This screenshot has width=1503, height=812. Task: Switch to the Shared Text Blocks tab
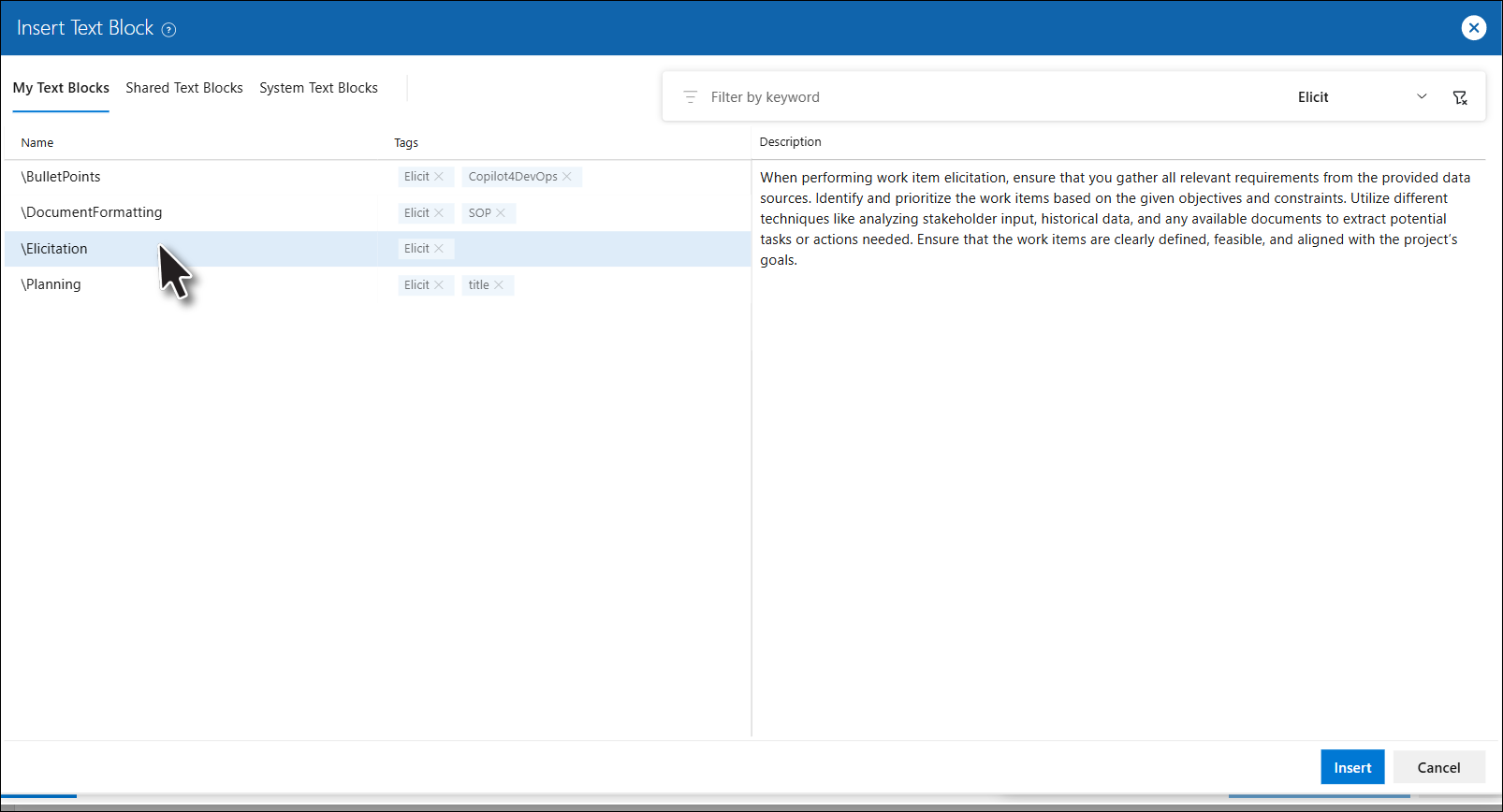(x=184, y=88)
